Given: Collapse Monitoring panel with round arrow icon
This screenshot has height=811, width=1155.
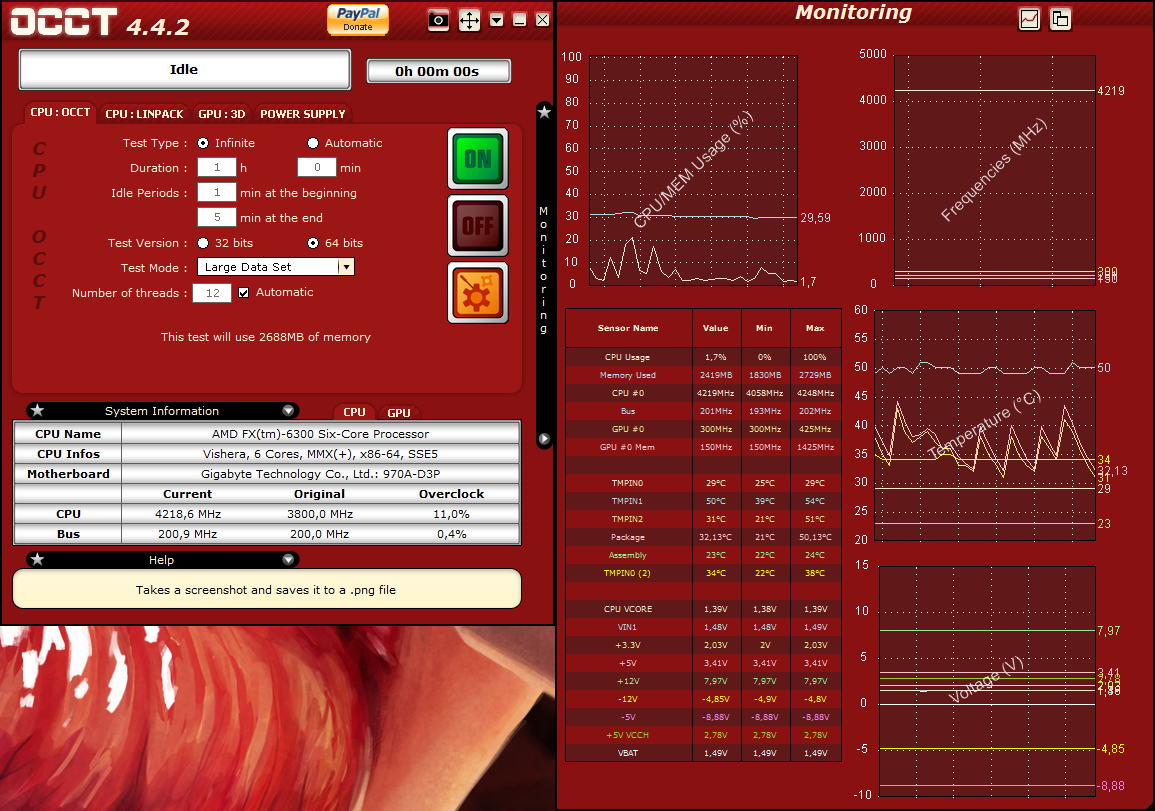Looking at the screenshot, I should (x=544, y=439).
